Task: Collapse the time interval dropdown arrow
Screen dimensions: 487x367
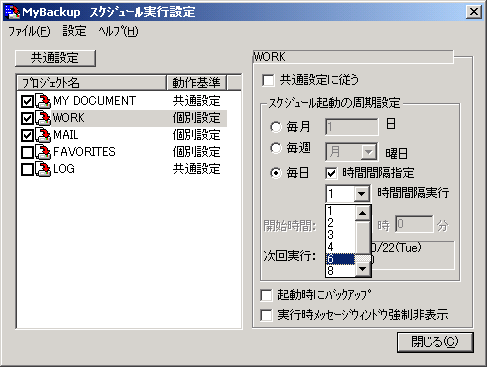Action: [361, 194]
